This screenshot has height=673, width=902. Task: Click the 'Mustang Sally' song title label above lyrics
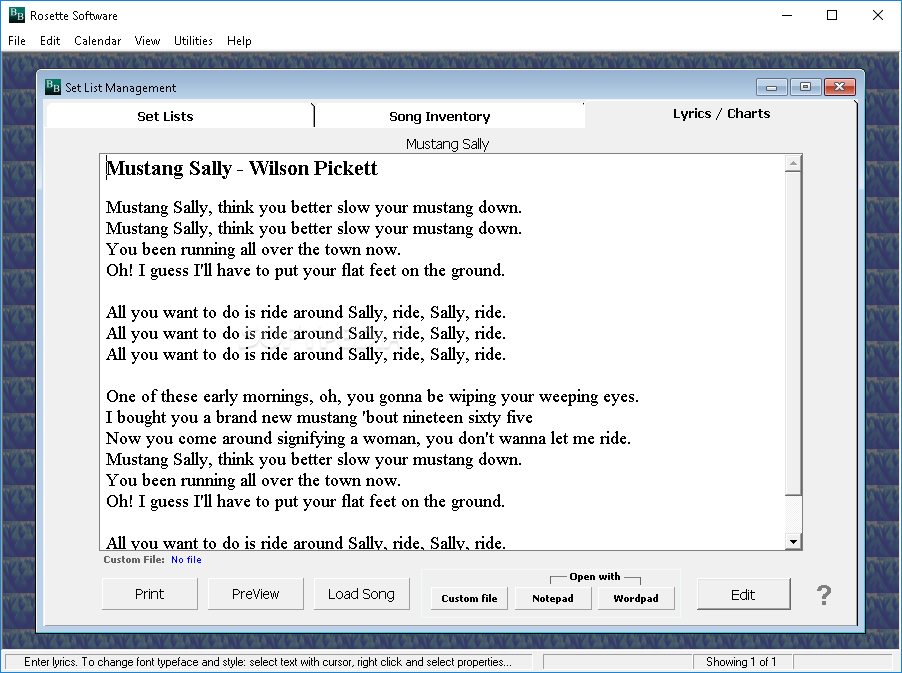448,144
